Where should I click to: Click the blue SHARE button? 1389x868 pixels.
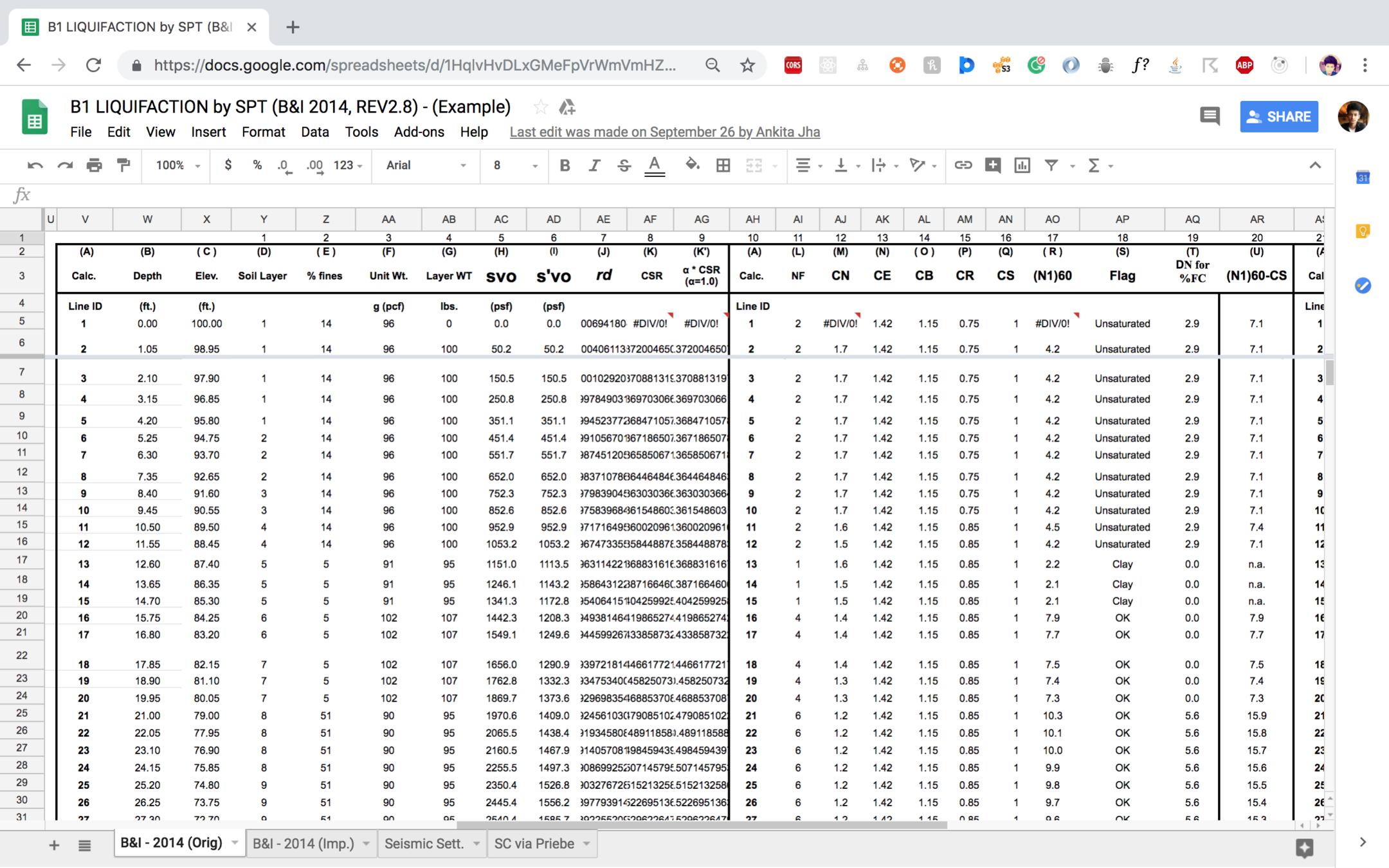[x=1278, y=116]
